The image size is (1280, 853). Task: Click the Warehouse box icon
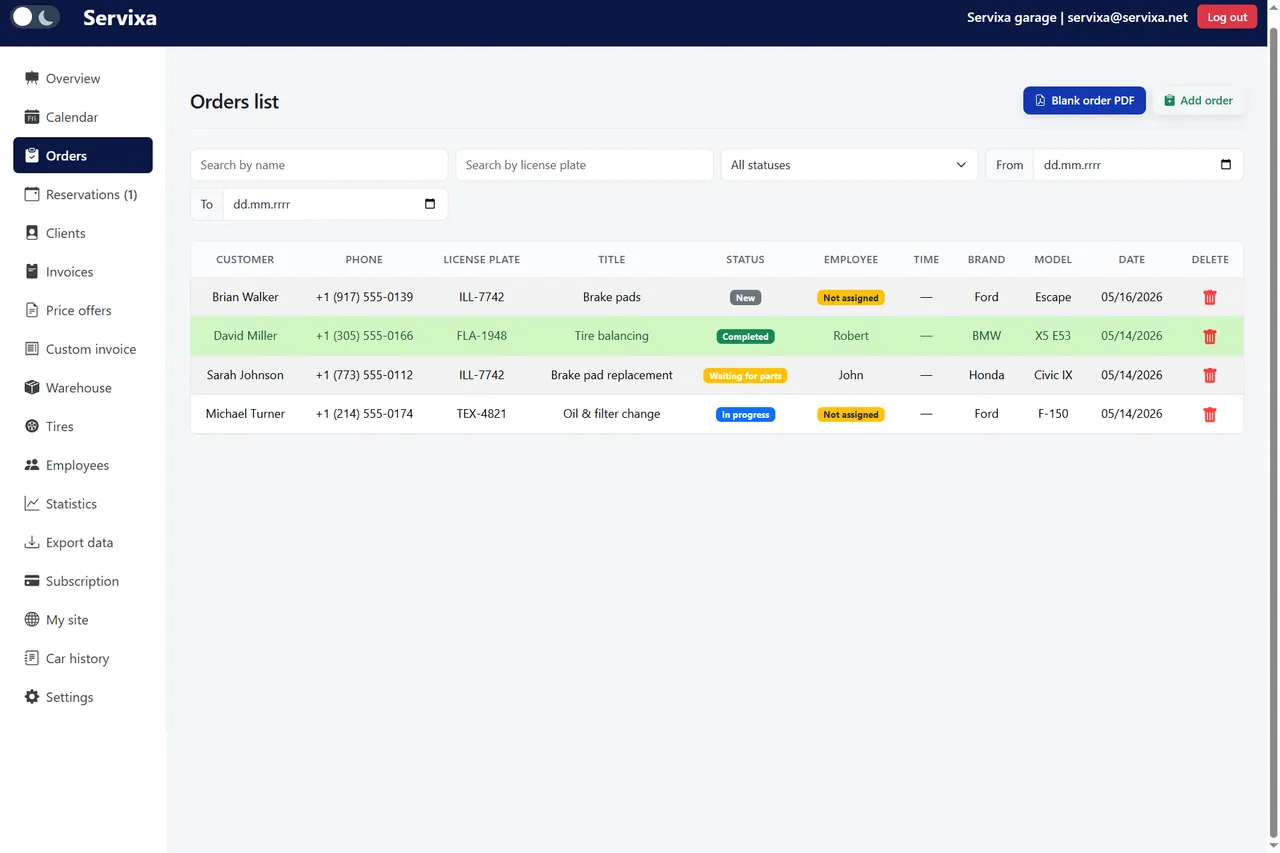[x=32, y=388]
